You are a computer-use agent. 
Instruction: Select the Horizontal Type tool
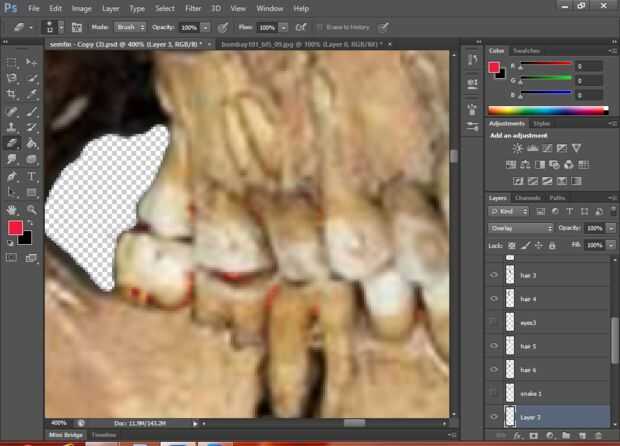(31, 176)
